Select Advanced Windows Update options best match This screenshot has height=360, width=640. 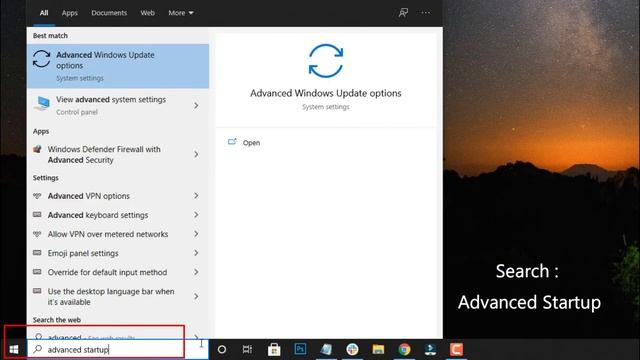(x=118, y=66)
